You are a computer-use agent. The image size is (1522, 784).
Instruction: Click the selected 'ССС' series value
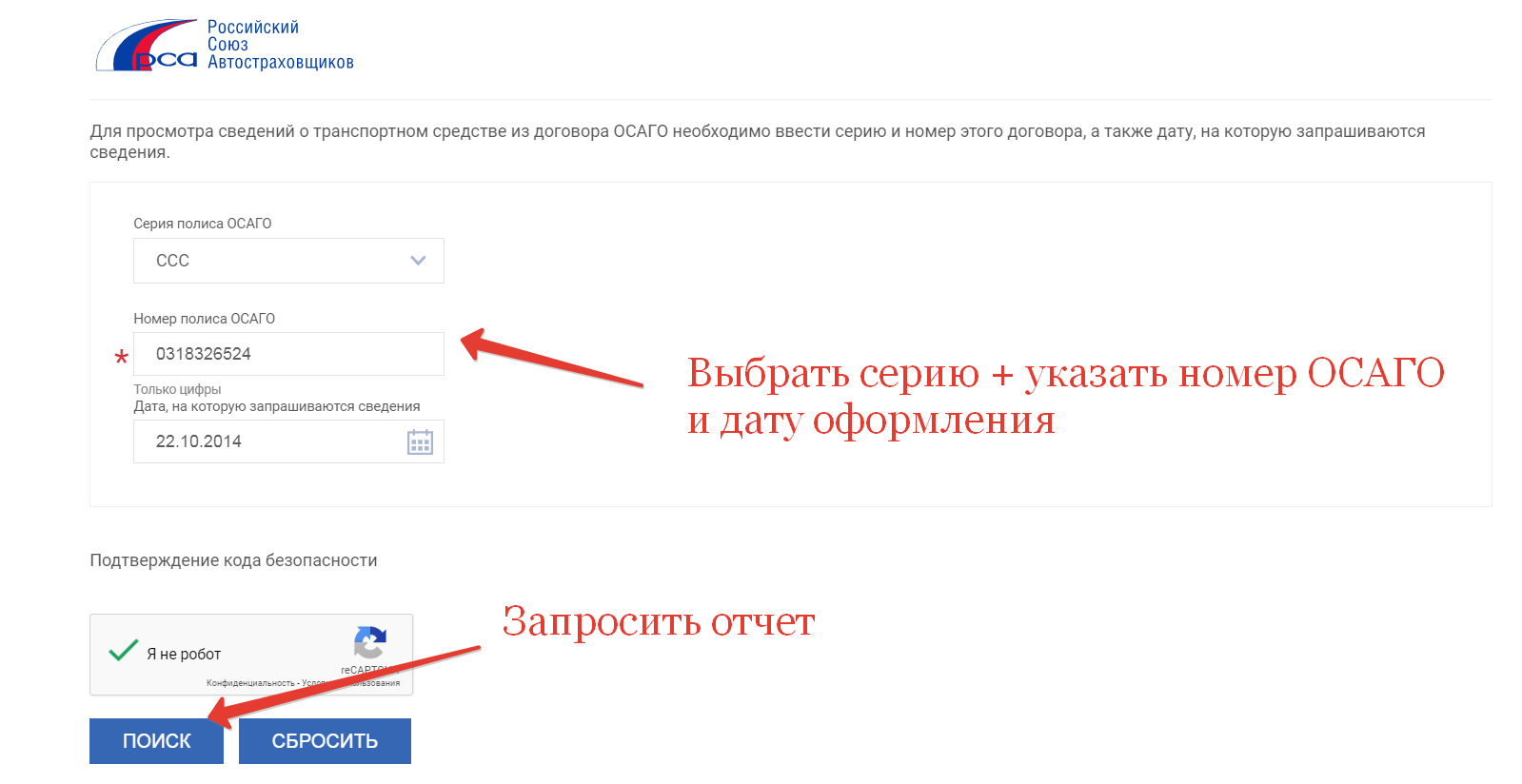(173, 261)
